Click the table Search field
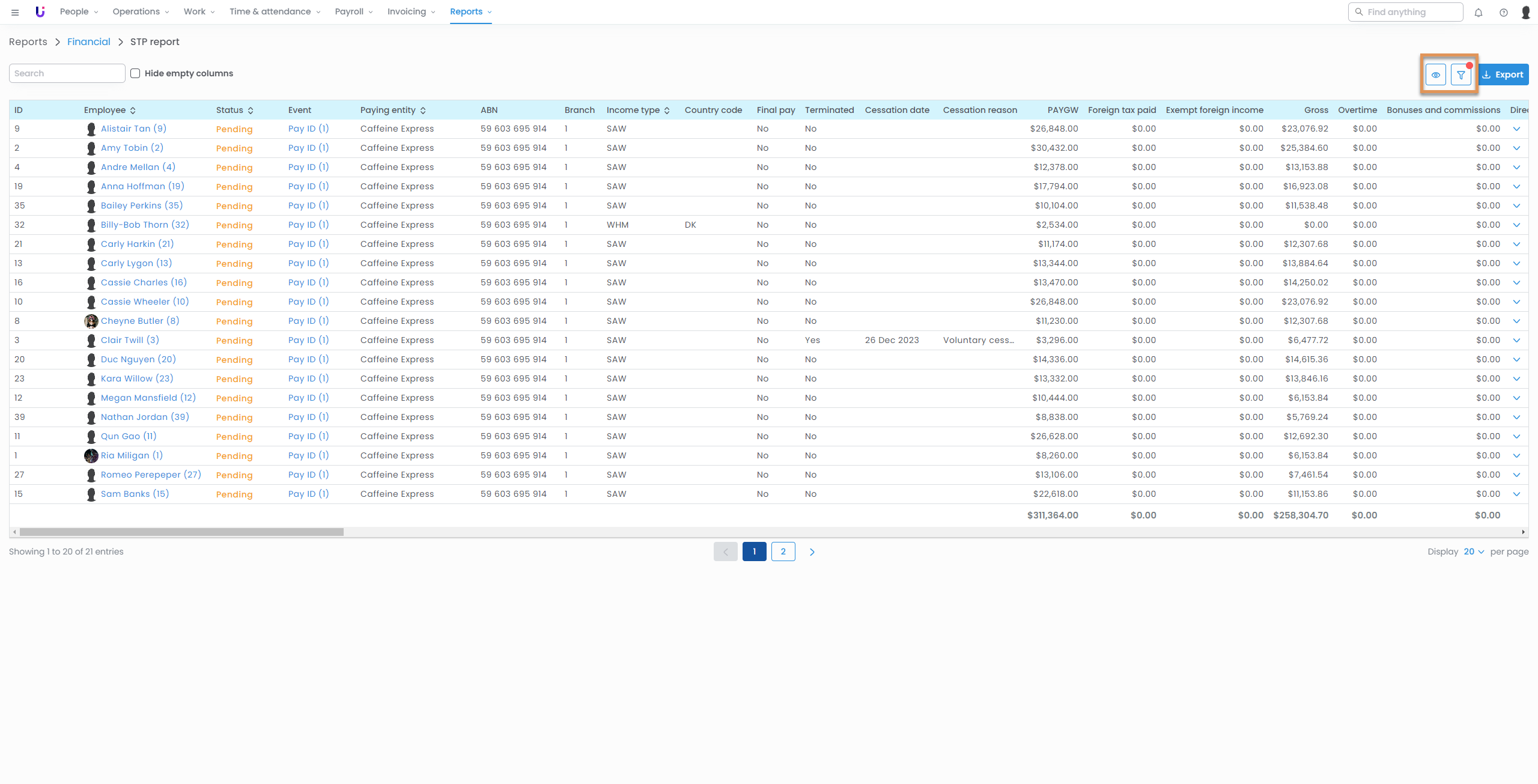This screenshot has height=784, width=1538. [x=67, y=73]
